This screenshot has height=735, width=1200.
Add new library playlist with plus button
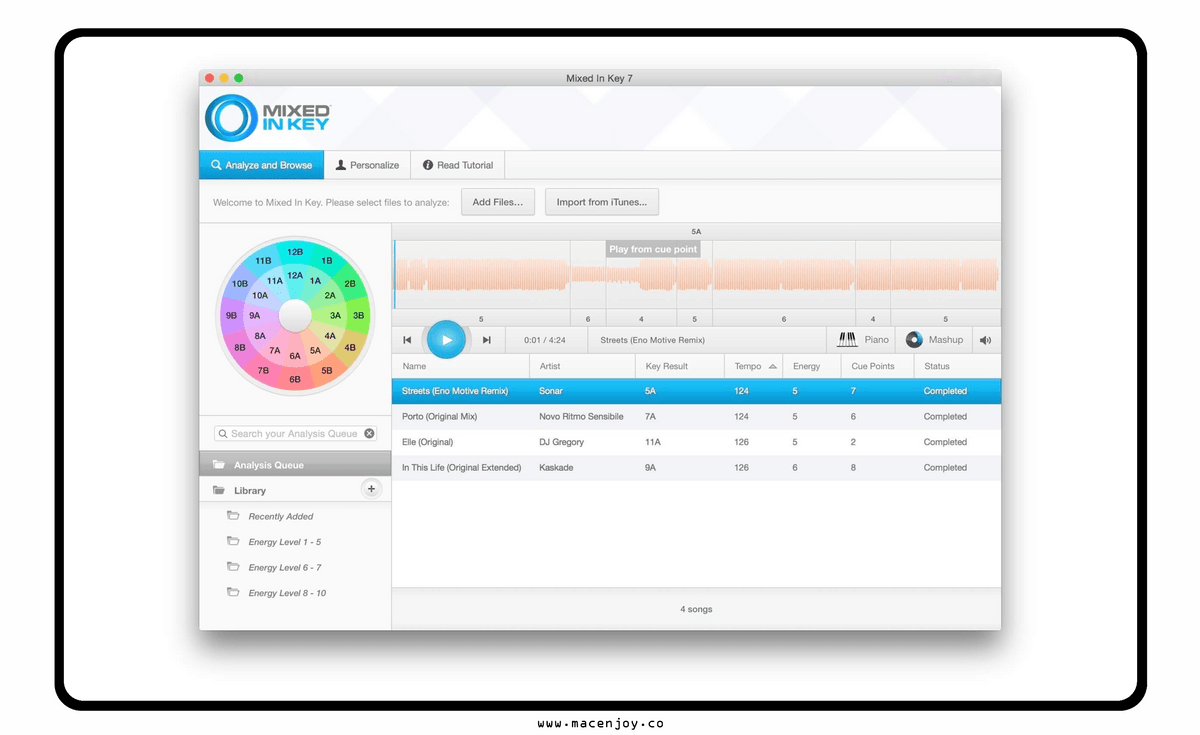(371, 489)
